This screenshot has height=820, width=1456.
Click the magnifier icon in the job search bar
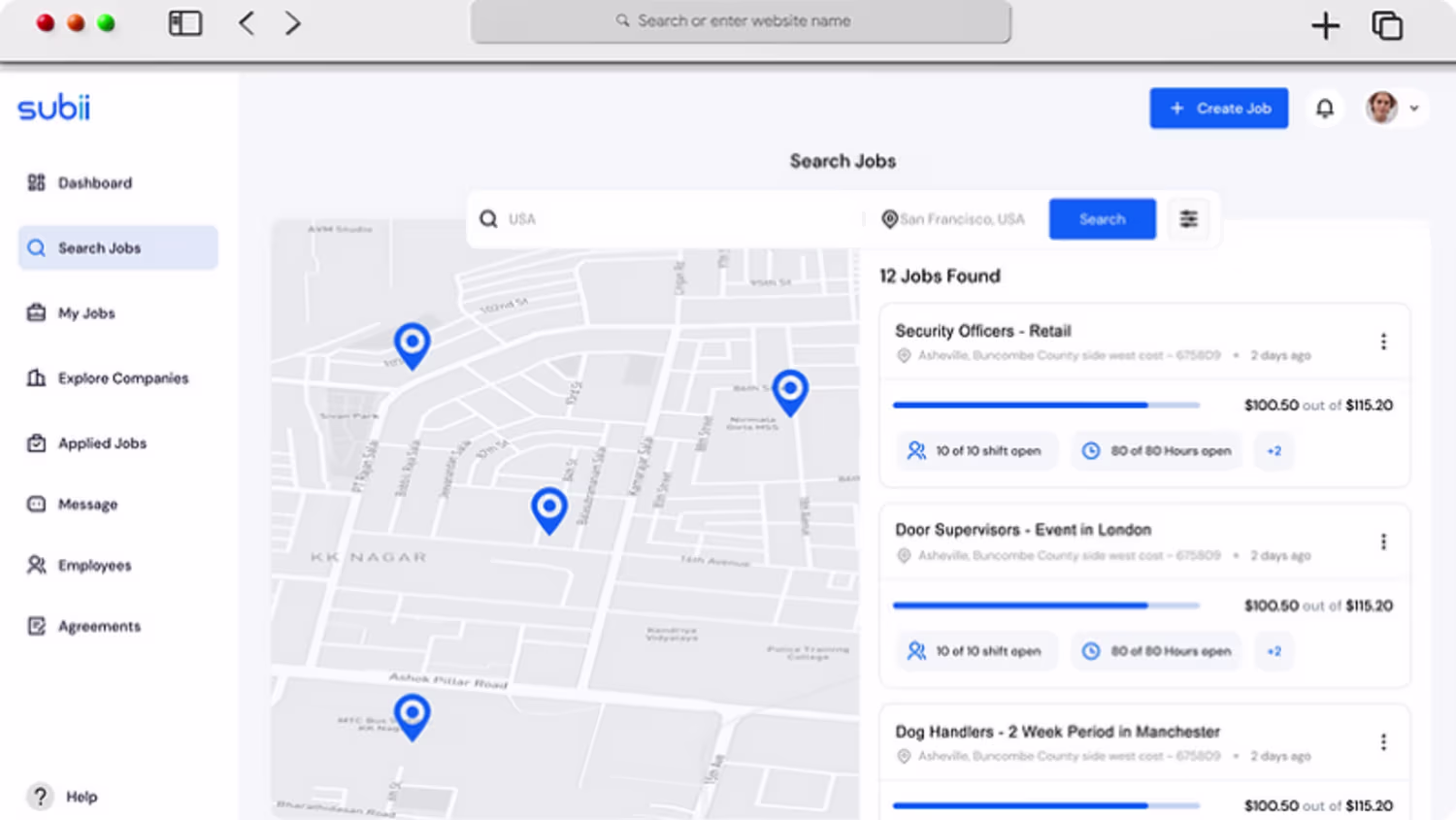pyautogui.click(x=488, y=219)
